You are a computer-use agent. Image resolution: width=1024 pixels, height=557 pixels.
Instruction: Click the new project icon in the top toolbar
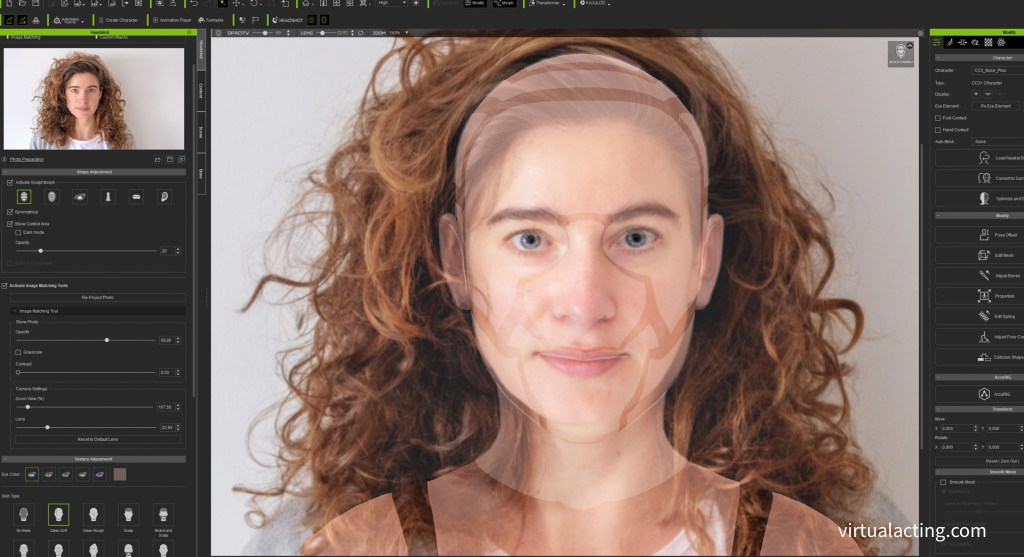9,3
